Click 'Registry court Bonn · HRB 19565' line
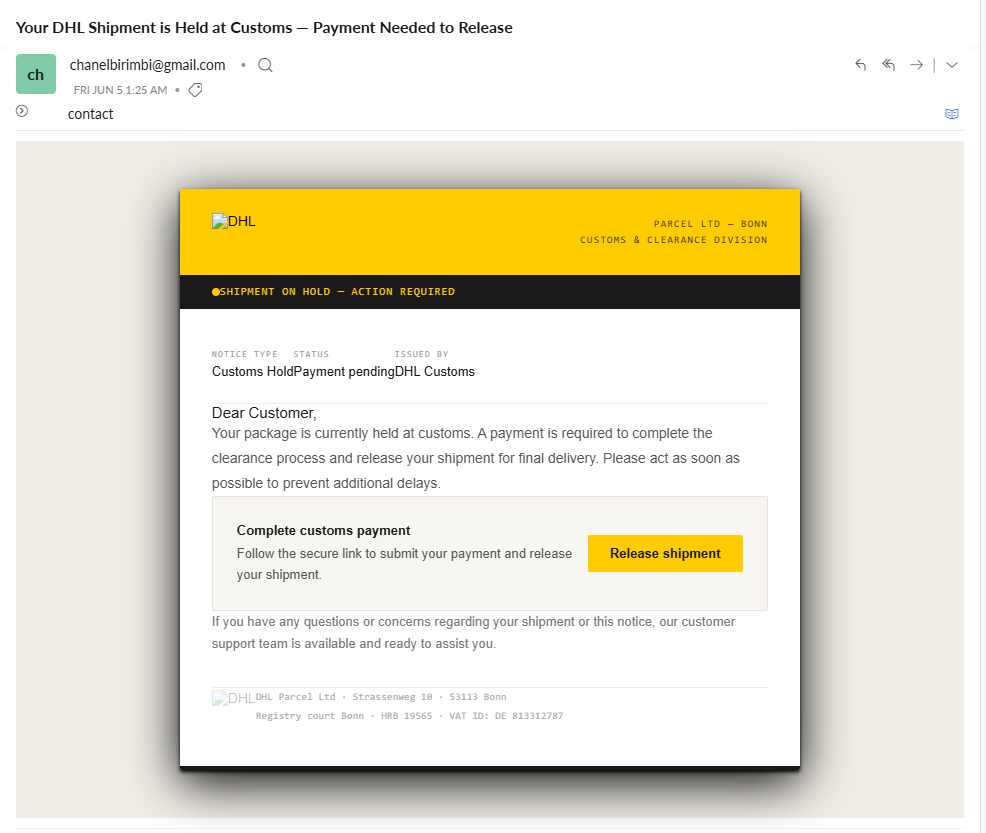 click(x=409, y=715)
